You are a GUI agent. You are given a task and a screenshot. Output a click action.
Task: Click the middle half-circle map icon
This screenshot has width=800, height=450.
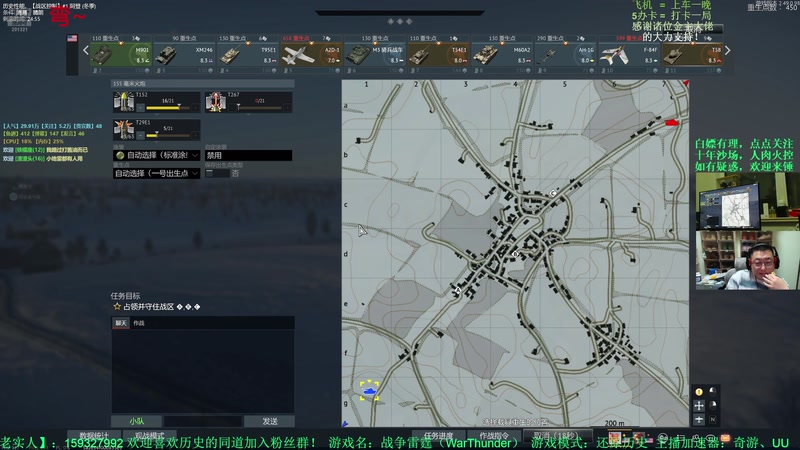click(713, 405)
